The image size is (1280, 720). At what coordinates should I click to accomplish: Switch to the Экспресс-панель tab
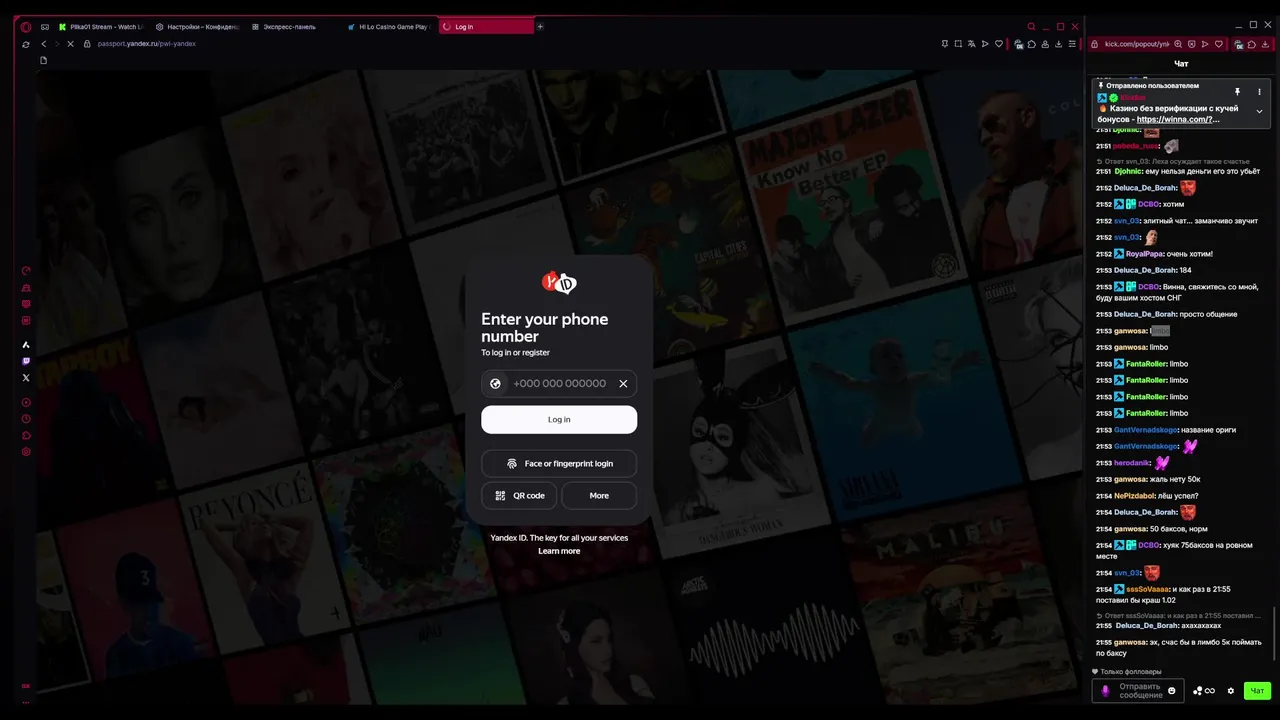pos(291,27)
